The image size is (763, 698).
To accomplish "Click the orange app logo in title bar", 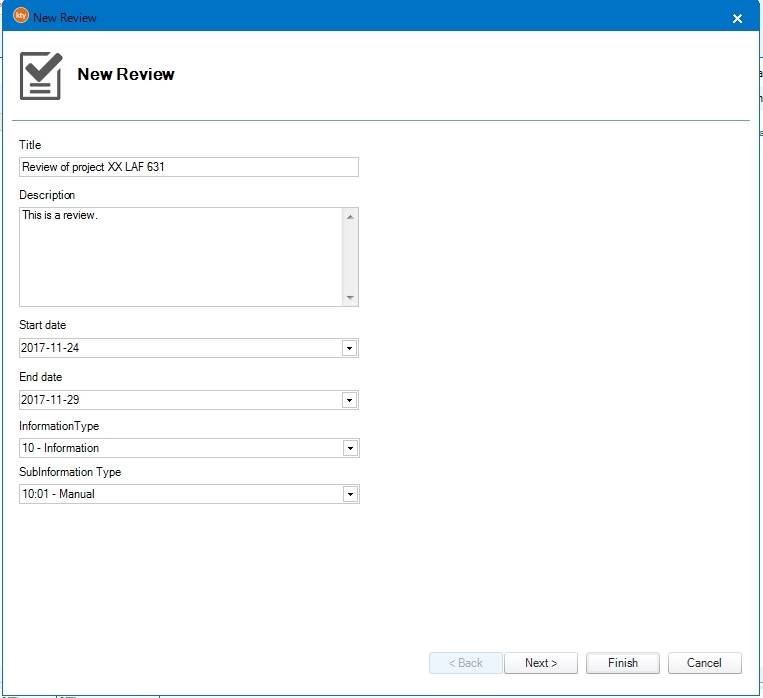I will pos(20,17).
